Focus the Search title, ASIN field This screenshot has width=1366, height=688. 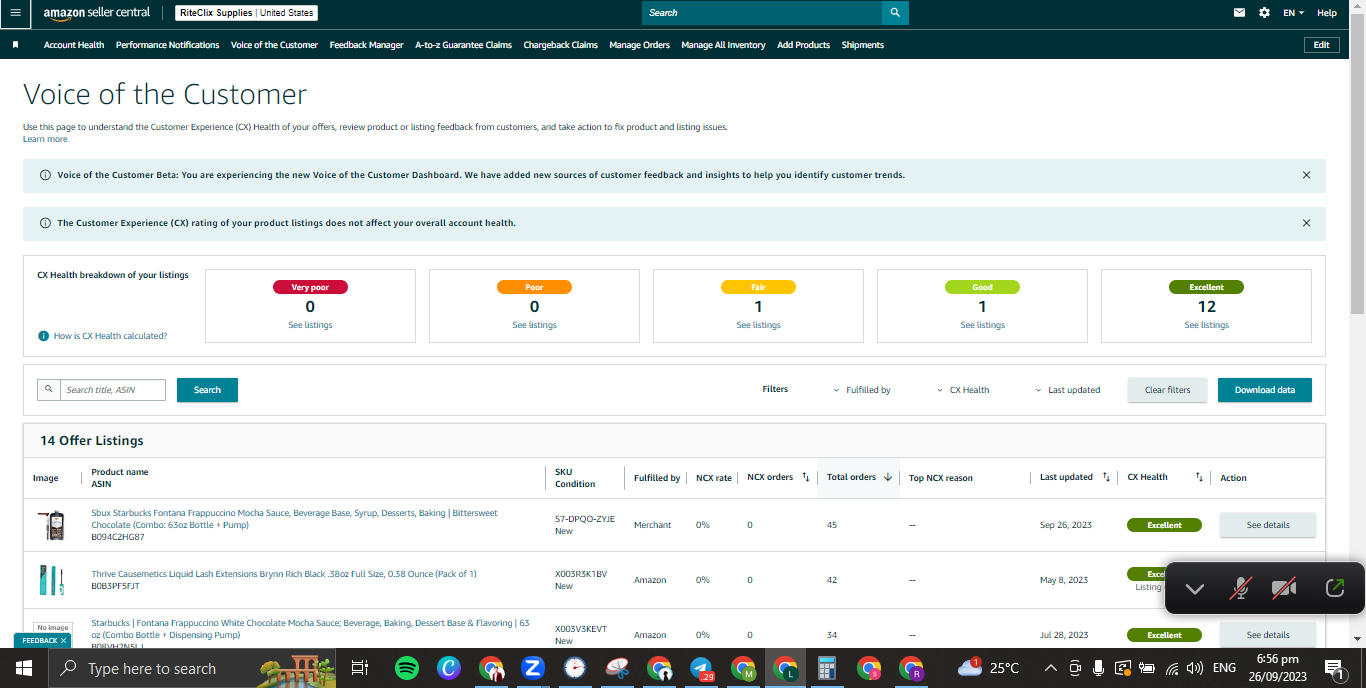113,390
